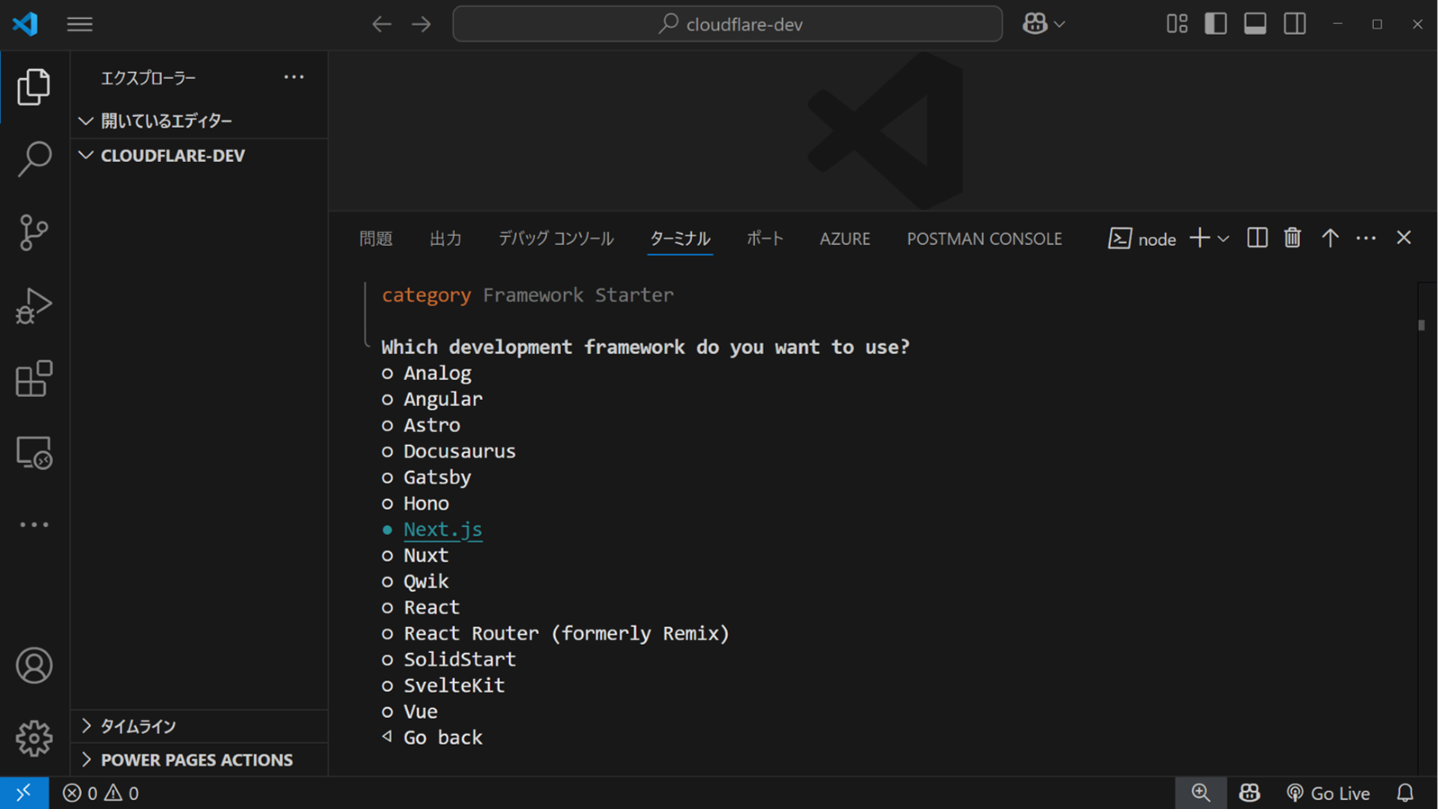The width and height of the screenshot is (1438, 809).
Task: Open the terminal launch profile dropdown
Action: 1223,239
